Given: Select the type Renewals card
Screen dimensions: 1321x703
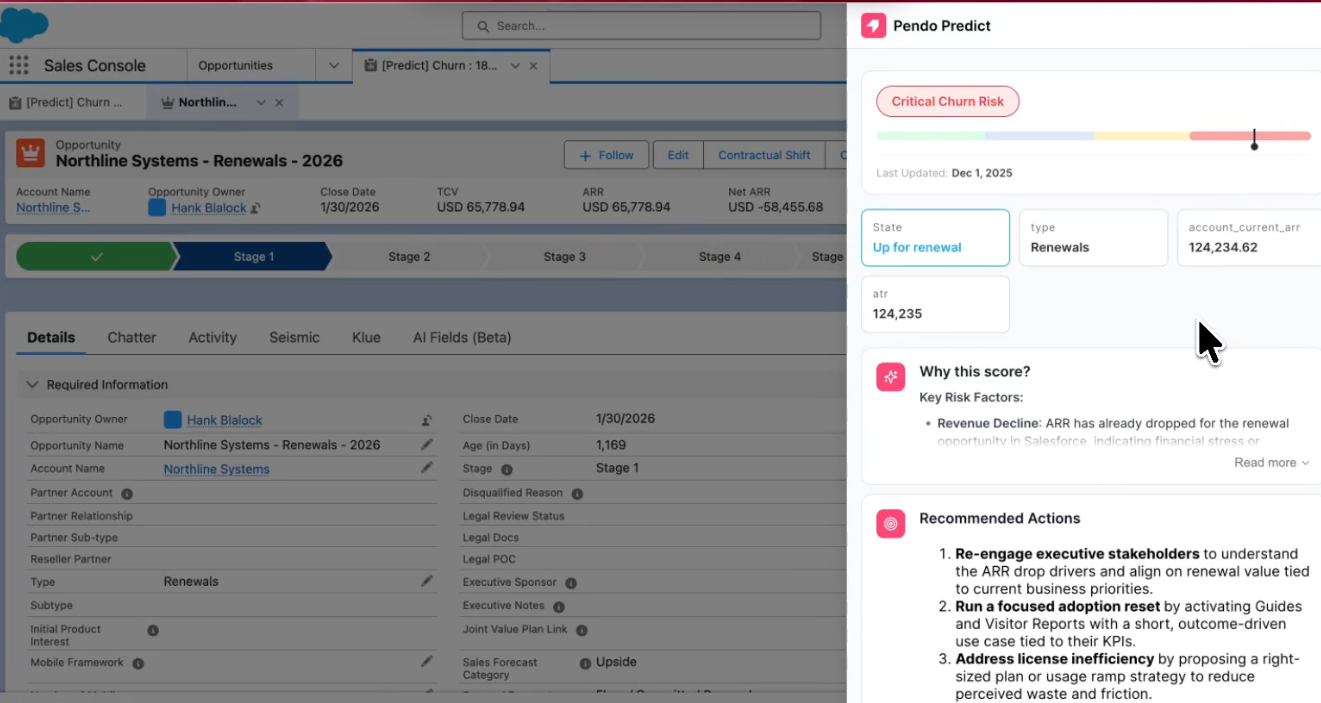Looking at the screenshot, I should click(1093, 238).
